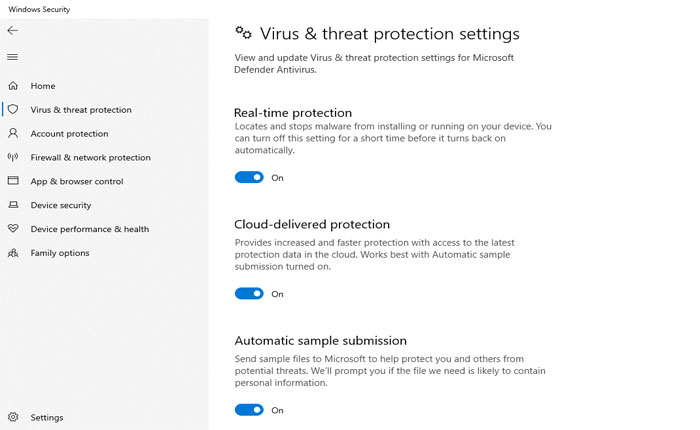Image resolution: width=700 pixels, height=430 pixels.
Task: Toggle Automatic sample submission off
Action: tap(249, 410)
